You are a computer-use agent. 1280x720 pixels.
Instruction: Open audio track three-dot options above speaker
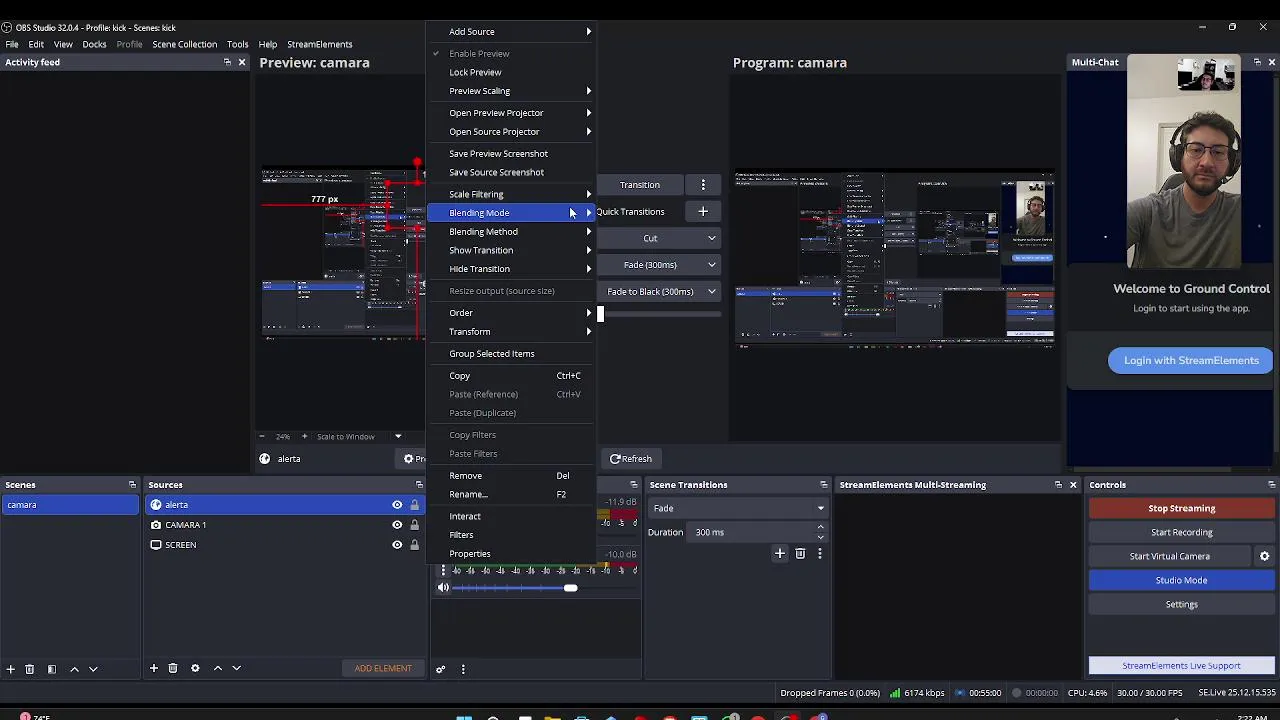click(443, 570)
